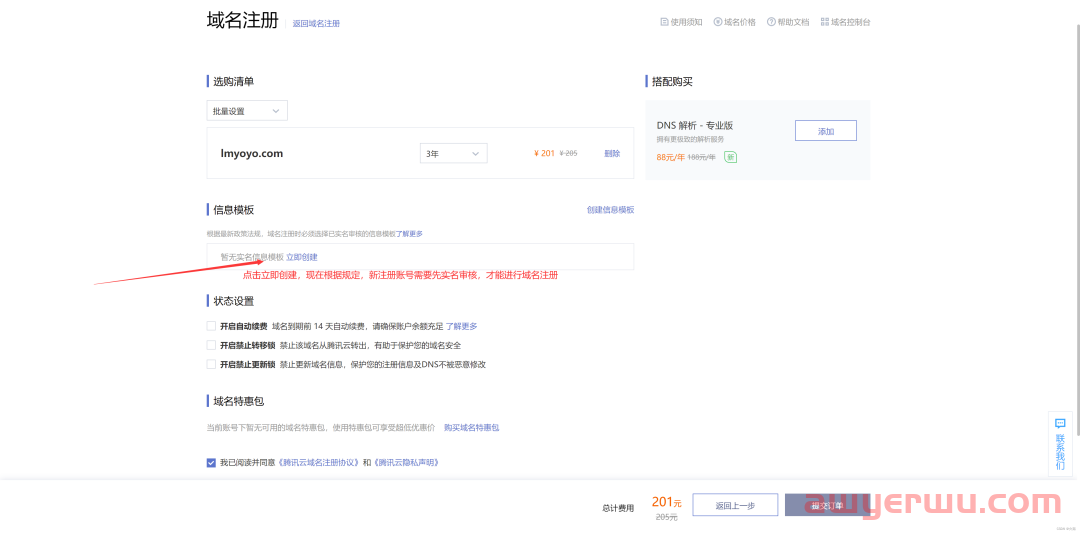Open 域名价格 pricing icon
This screenshot has height=533, width=1080.
[x=718, y=22]
